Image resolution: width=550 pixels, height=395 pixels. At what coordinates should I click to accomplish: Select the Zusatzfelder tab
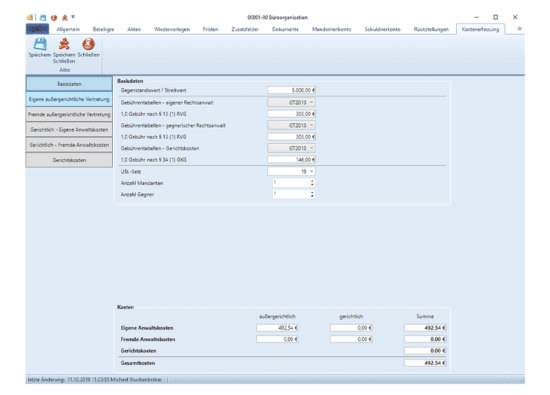pyautogui.click(x=245, y=29)
